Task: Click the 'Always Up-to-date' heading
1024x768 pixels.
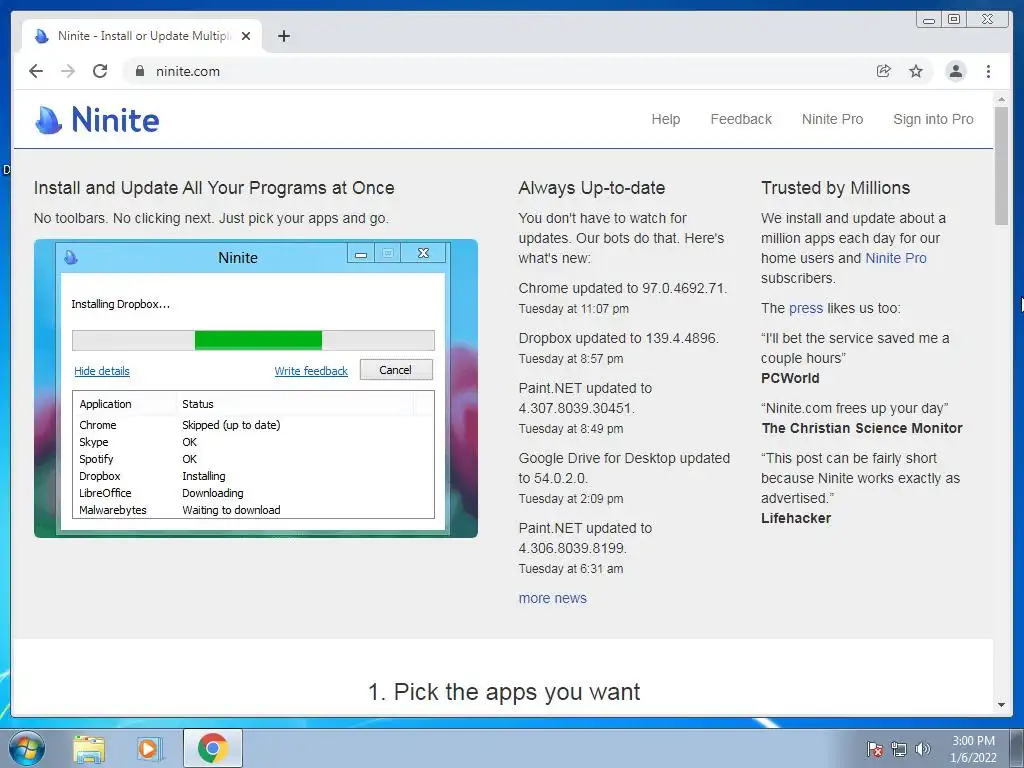Action: tap(592, 188)
